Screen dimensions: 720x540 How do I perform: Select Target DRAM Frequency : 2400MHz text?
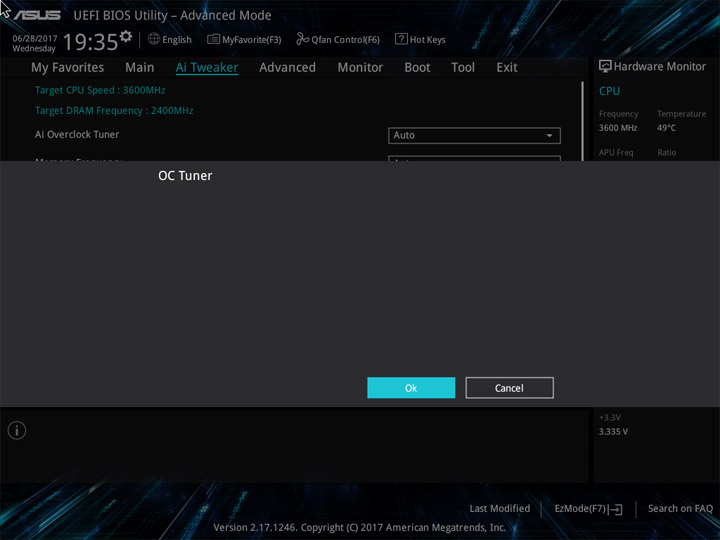pyautogui.click(x=114, y=111)
